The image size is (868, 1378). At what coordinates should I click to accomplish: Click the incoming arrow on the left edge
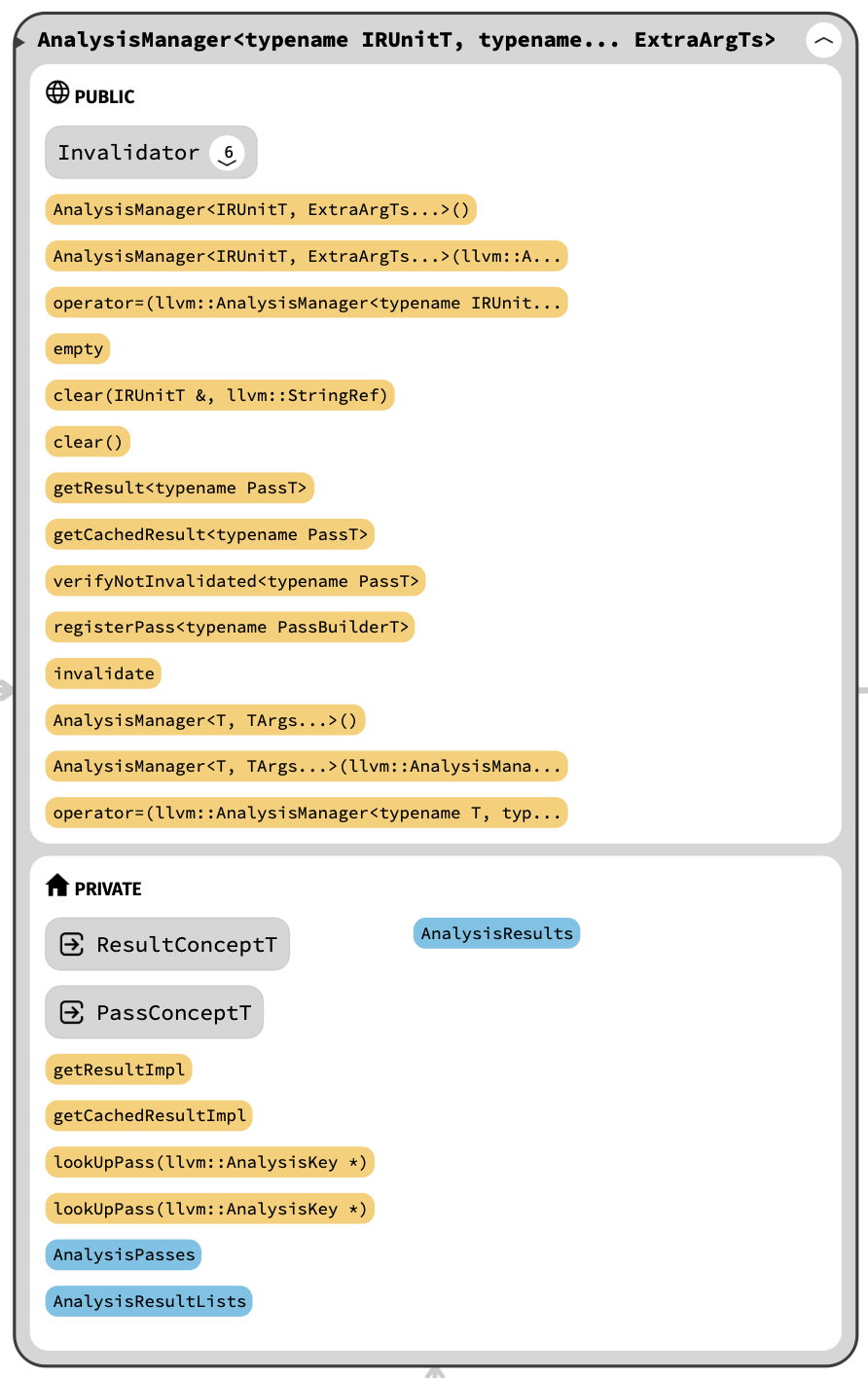6,690
